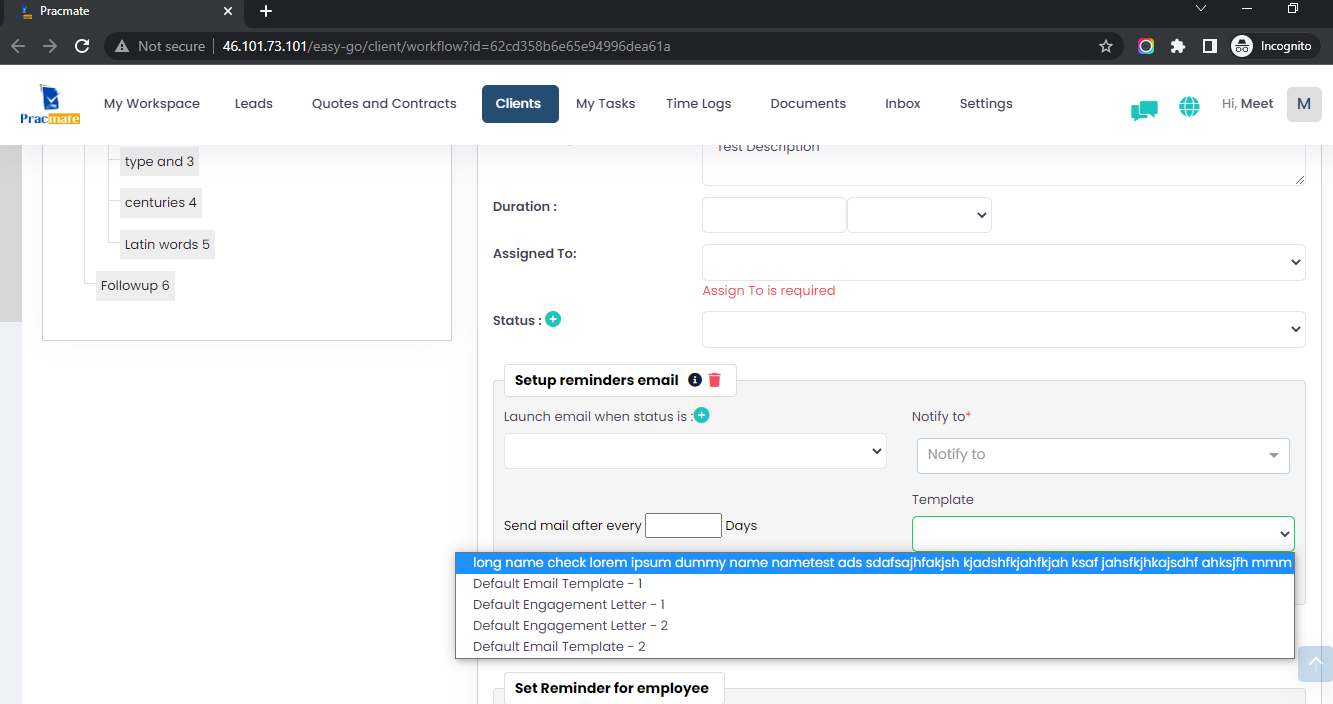The height and width of the screenshot is (704, 1333).
Task: Open the Duration unit dropdown
Action: tap(919, 215)
